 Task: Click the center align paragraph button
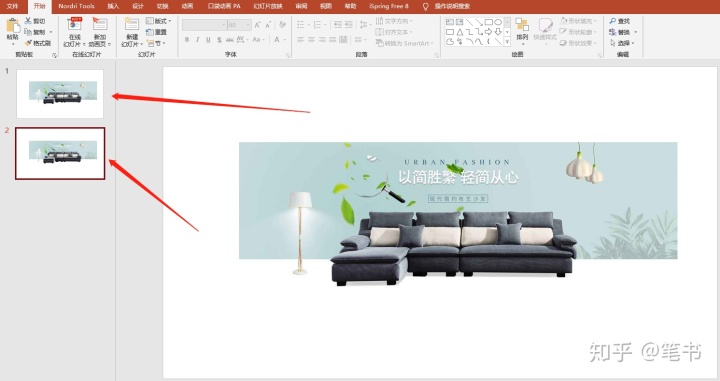pyautogui.click(x=311, y=40)
